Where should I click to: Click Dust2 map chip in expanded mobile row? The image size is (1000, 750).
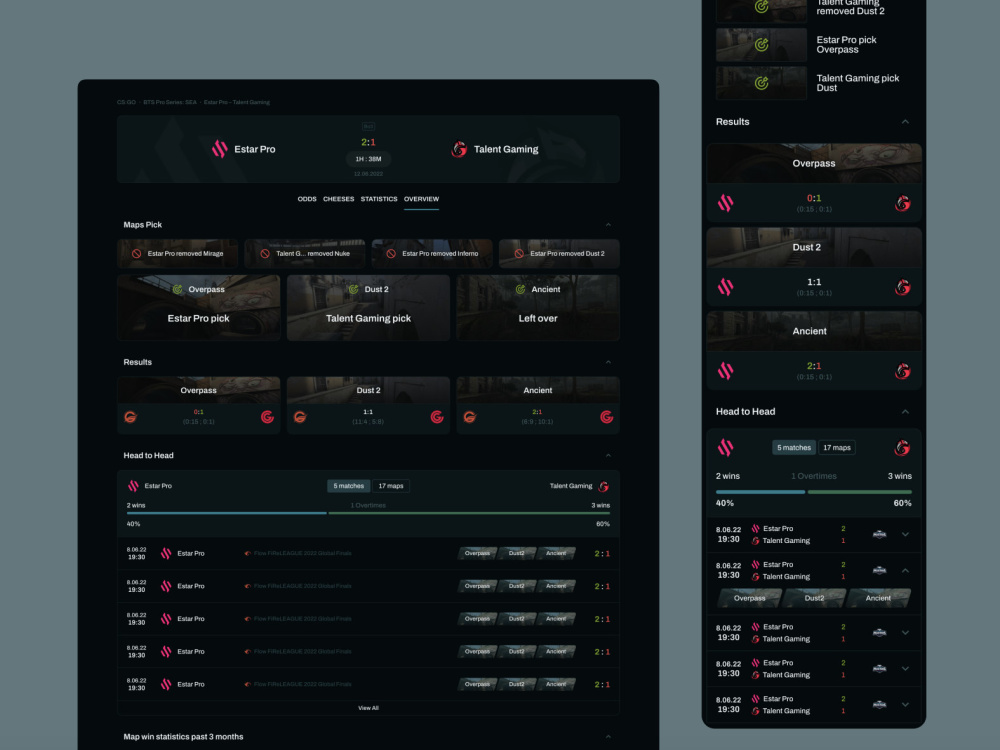814,598
